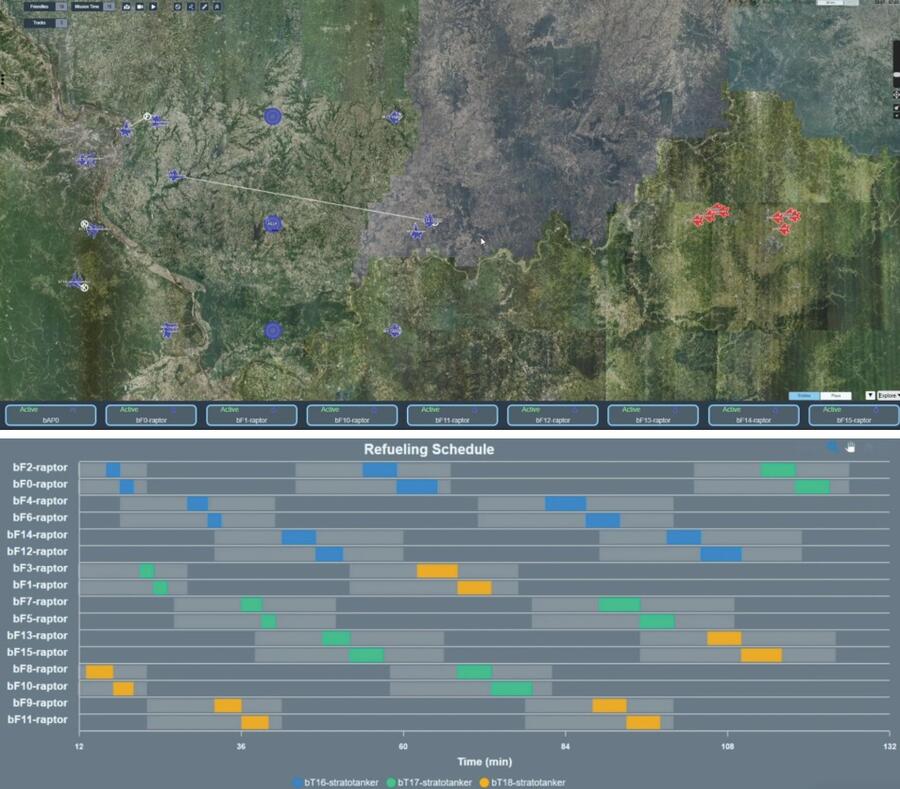Image resolution: width=900 pixels, height=789 pixels.
Task: Click the cloud upload icon after Mission Time
Action: coord(126,7)
